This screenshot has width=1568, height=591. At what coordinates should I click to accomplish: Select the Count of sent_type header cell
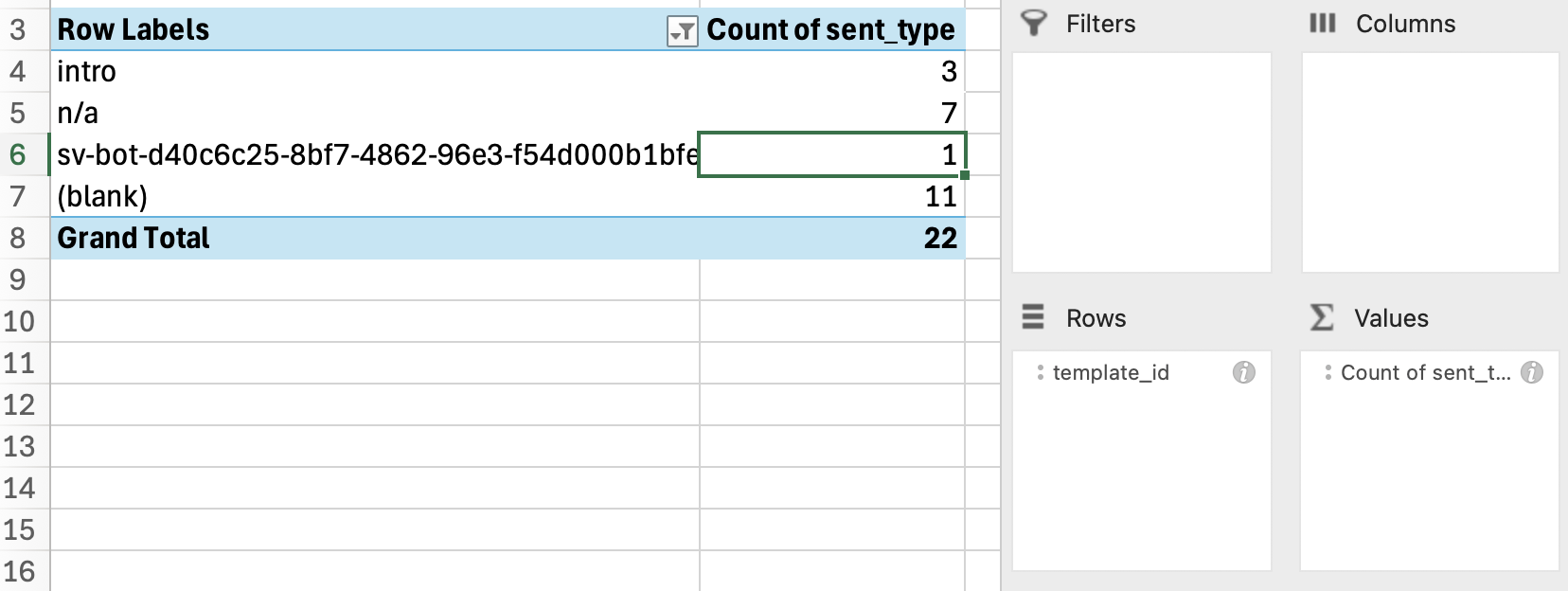click(x=831, y=29)
